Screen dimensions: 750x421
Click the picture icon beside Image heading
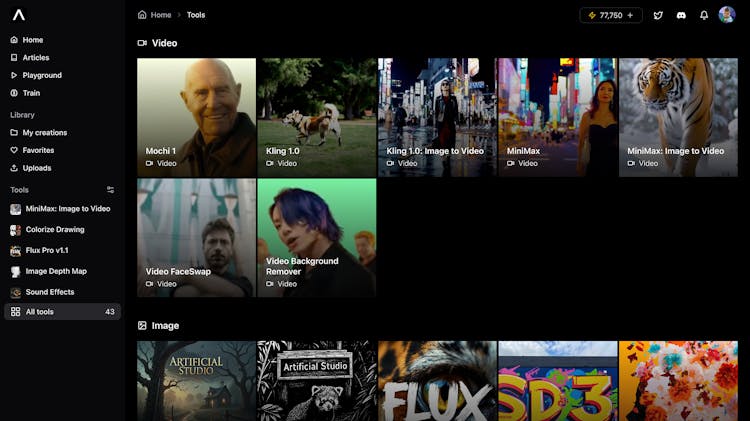(142, 326)
